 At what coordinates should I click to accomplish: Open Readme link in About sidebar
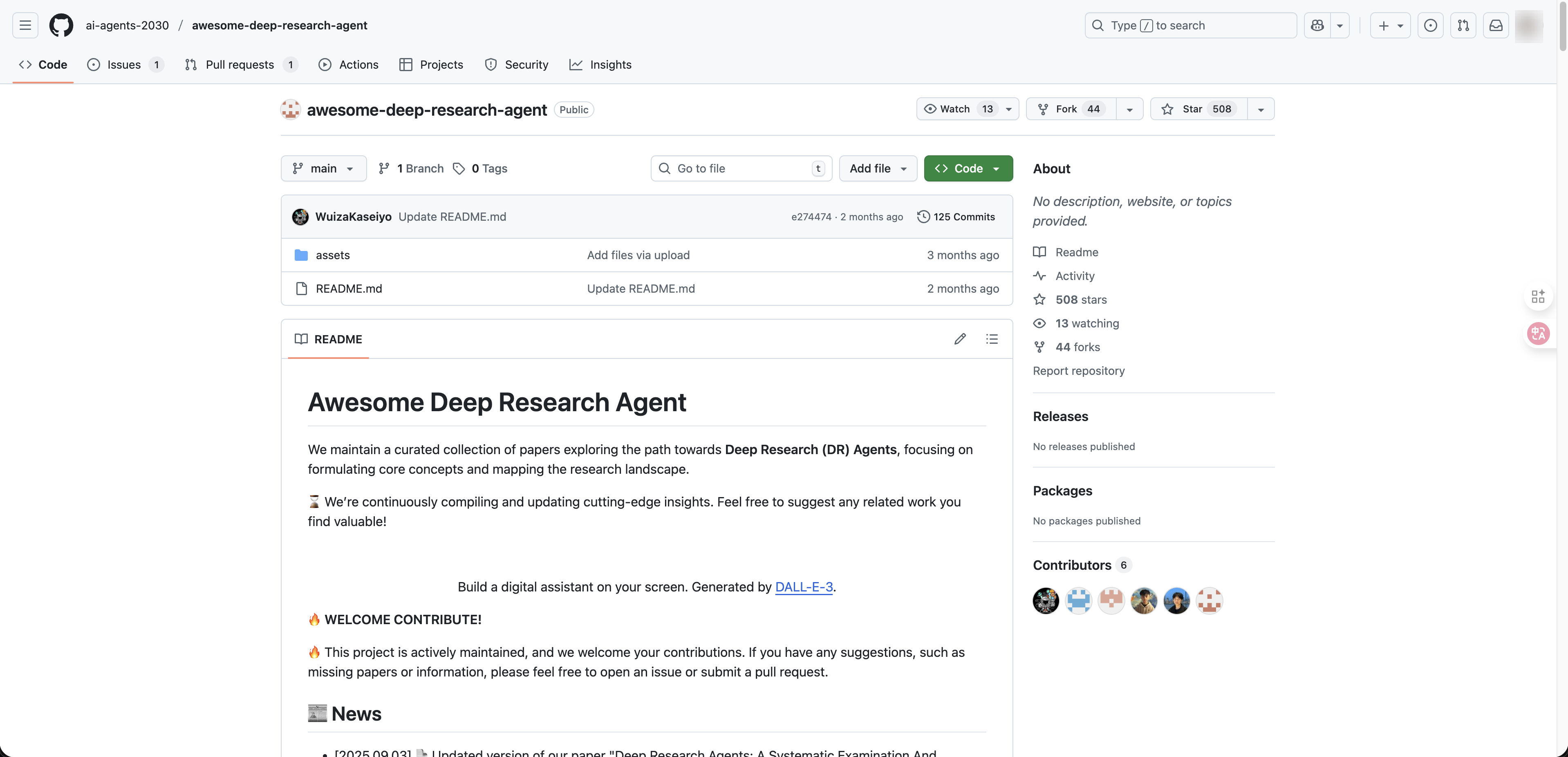[x=1066, y=252]
